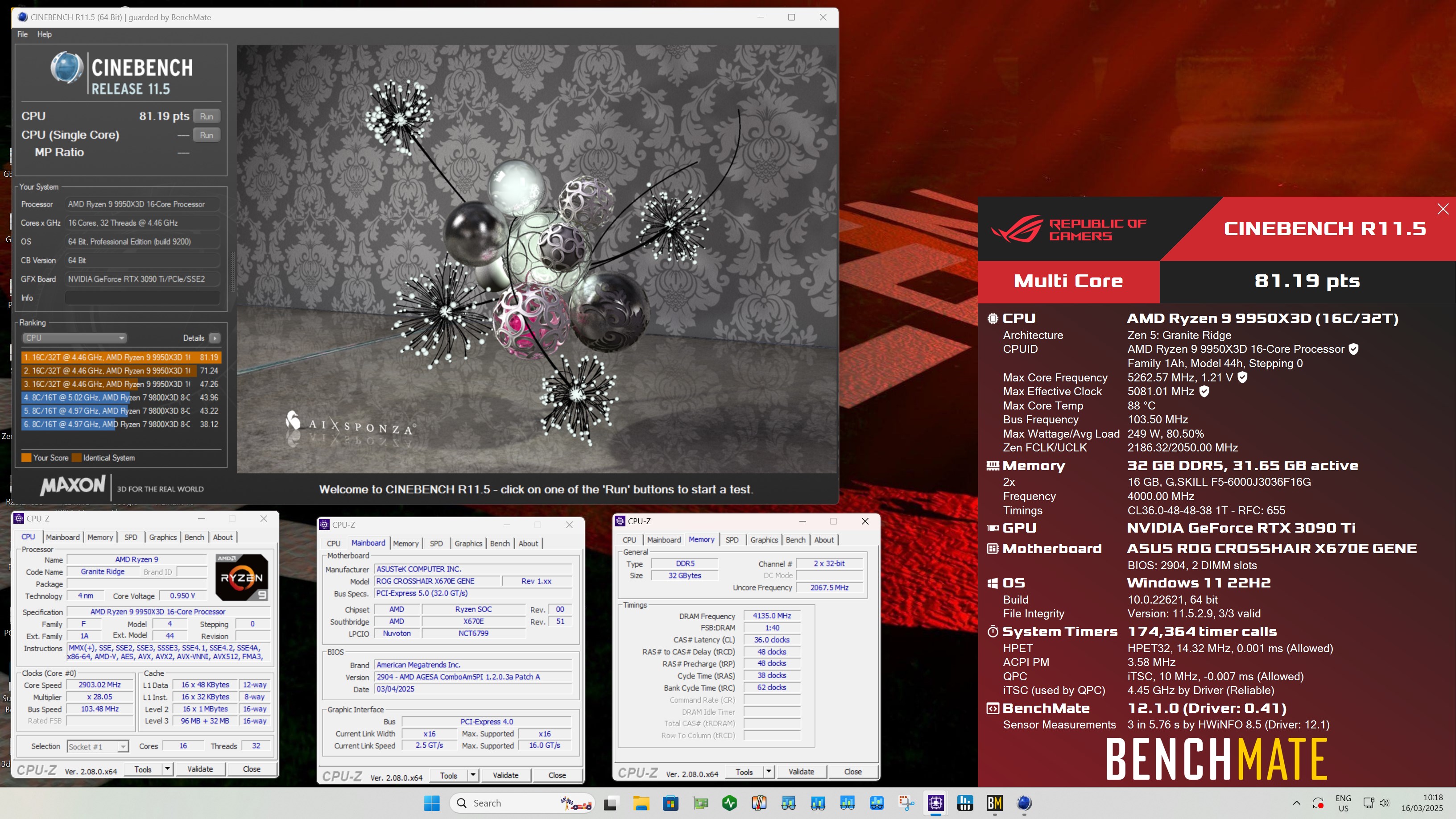Viewport: 1456px width, 819px height.
Task: Select ranking row 1 scoring 81.19
Action: coord(121,357)
